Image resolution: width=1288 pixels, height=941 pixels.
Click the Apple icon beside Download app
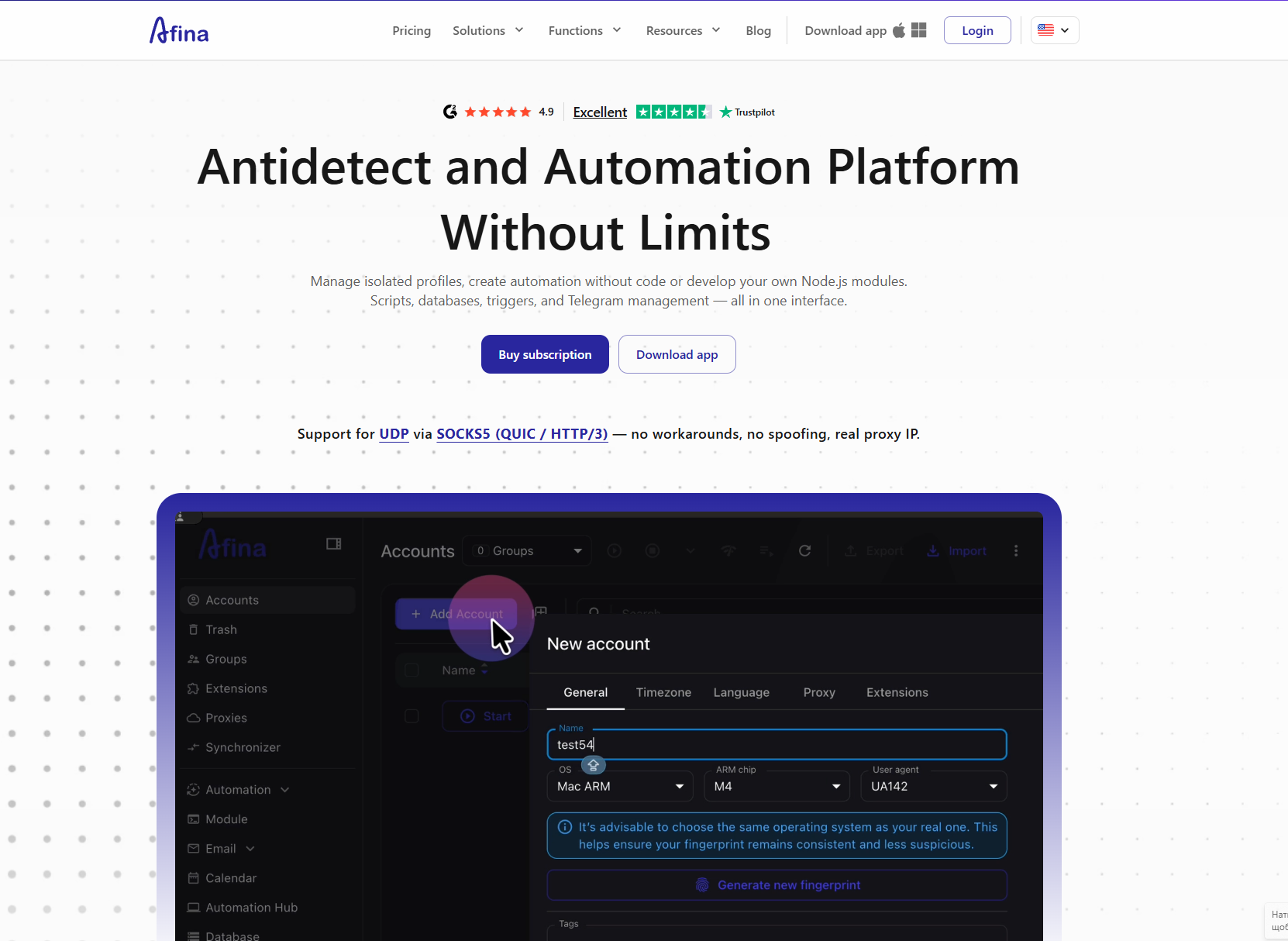899,30
